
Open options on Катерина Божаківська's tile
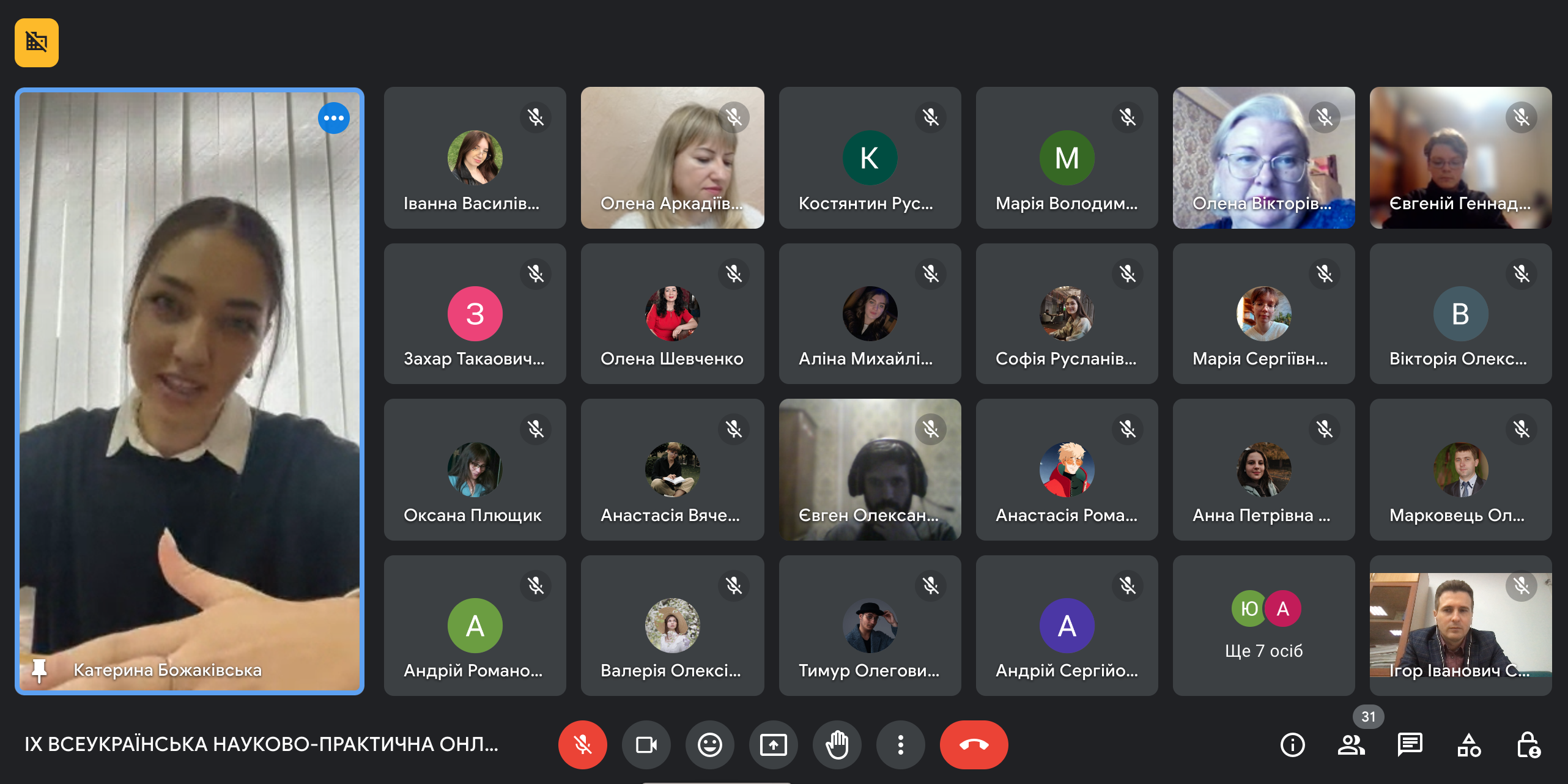click(333, 118)
